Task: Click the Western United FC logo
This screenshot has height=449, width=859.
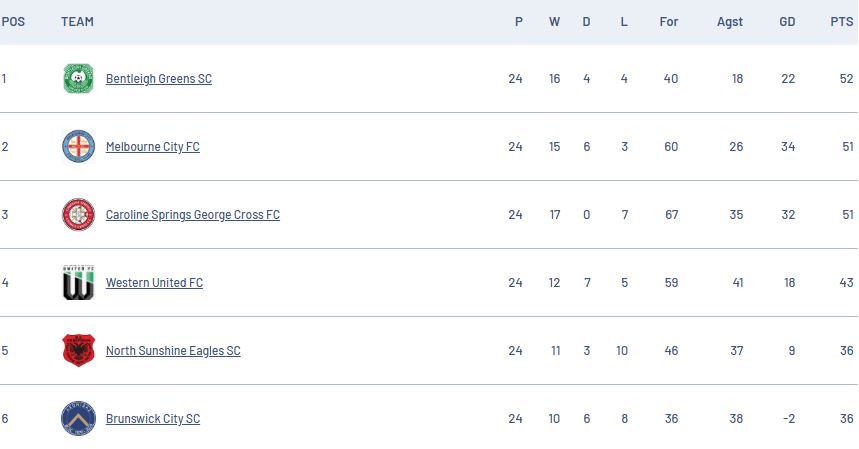Action: point(78,283)
